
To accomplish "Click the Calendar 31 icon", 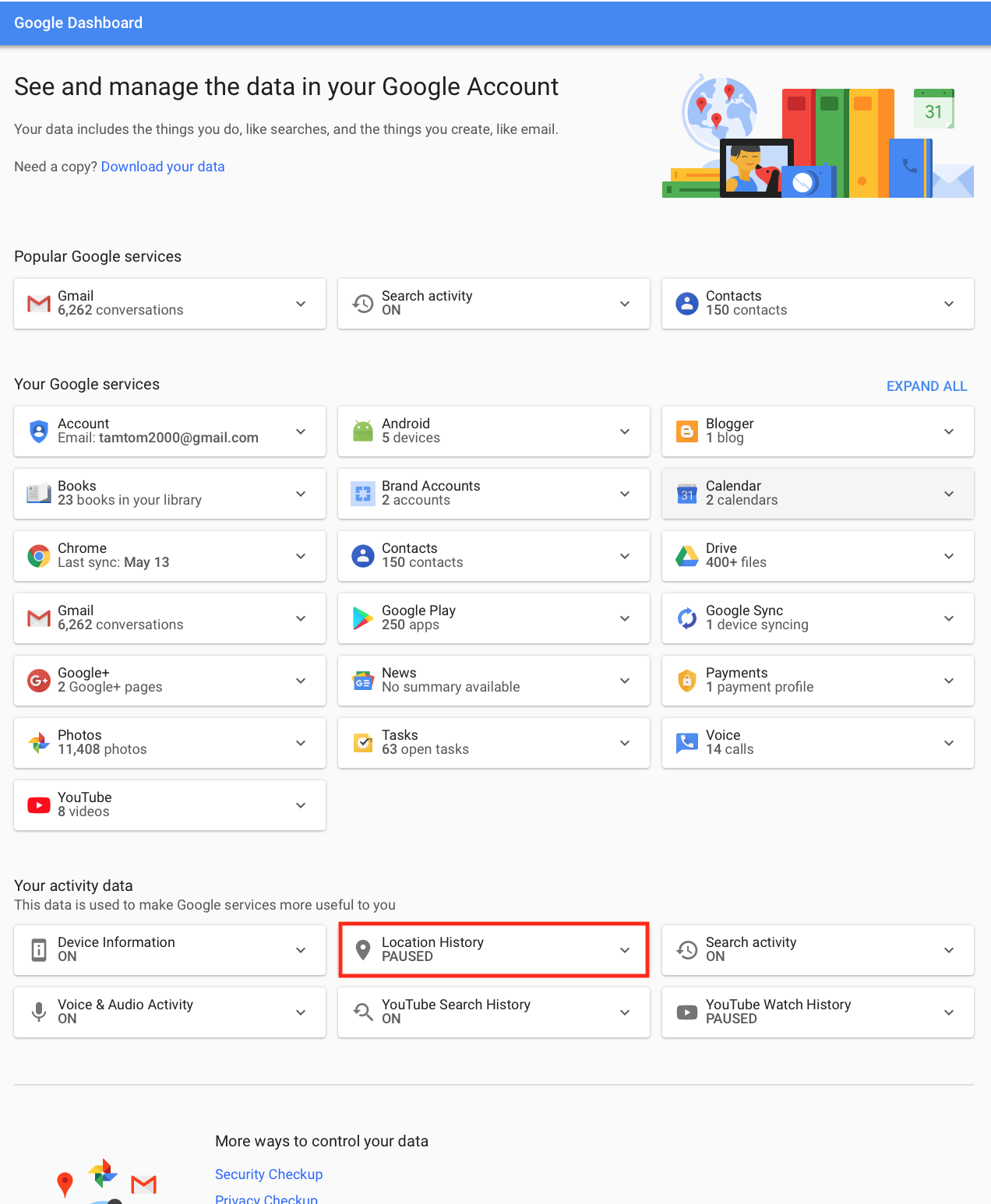I will click(687, 494).
